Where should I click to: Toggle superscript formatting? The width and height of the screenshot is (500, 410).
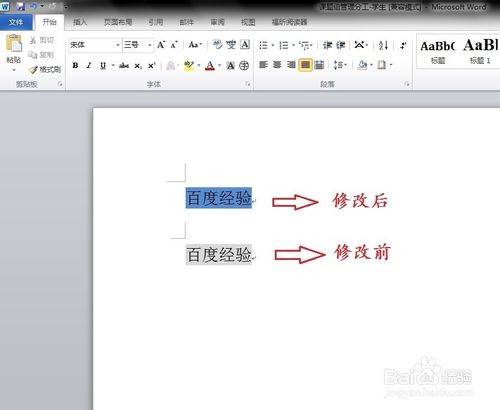[x=152, y=65]
